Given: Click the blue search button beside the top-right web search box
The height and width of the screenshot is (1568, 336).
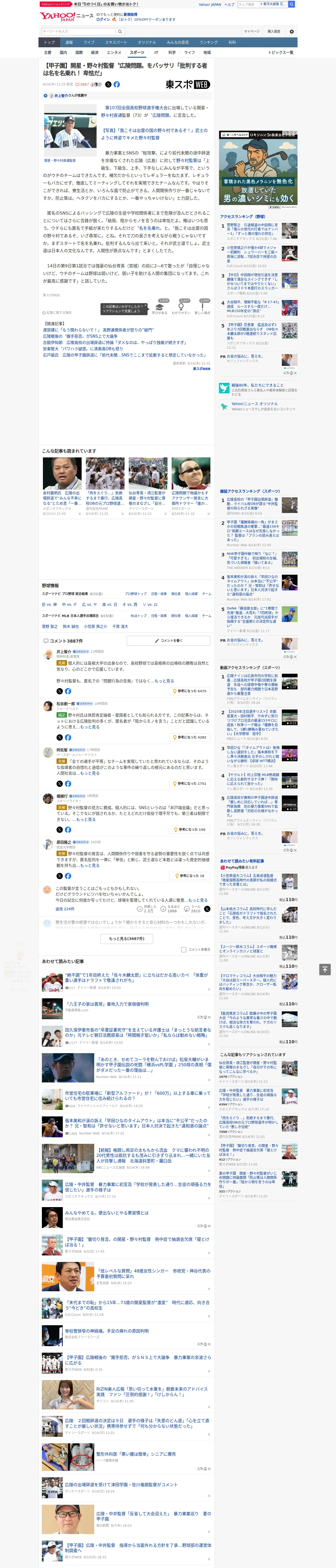Looking at the screenshot, I should (x=292, y=4).
